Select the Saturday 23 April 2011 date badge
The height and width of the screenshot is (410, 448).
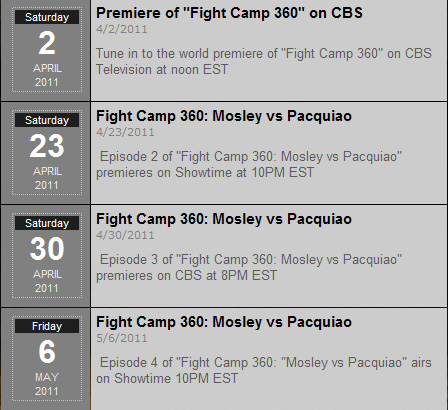pyautogui.click(x=47, y=153)
